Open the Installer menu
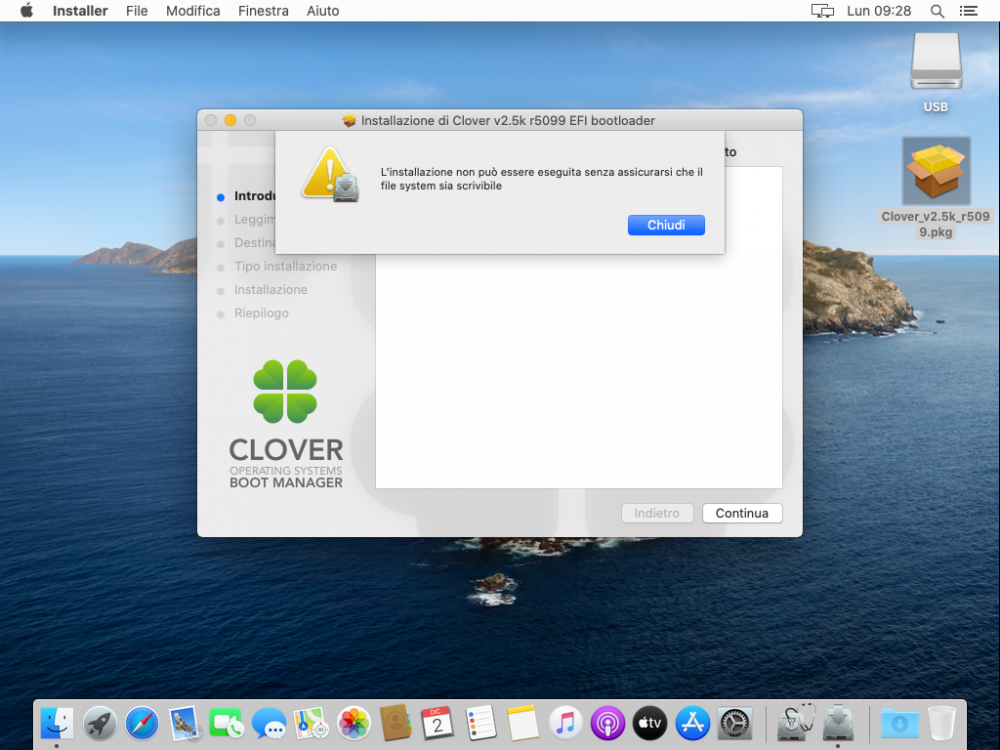The width and height of the screenshot is (1000, 750). tap(80, 11)
